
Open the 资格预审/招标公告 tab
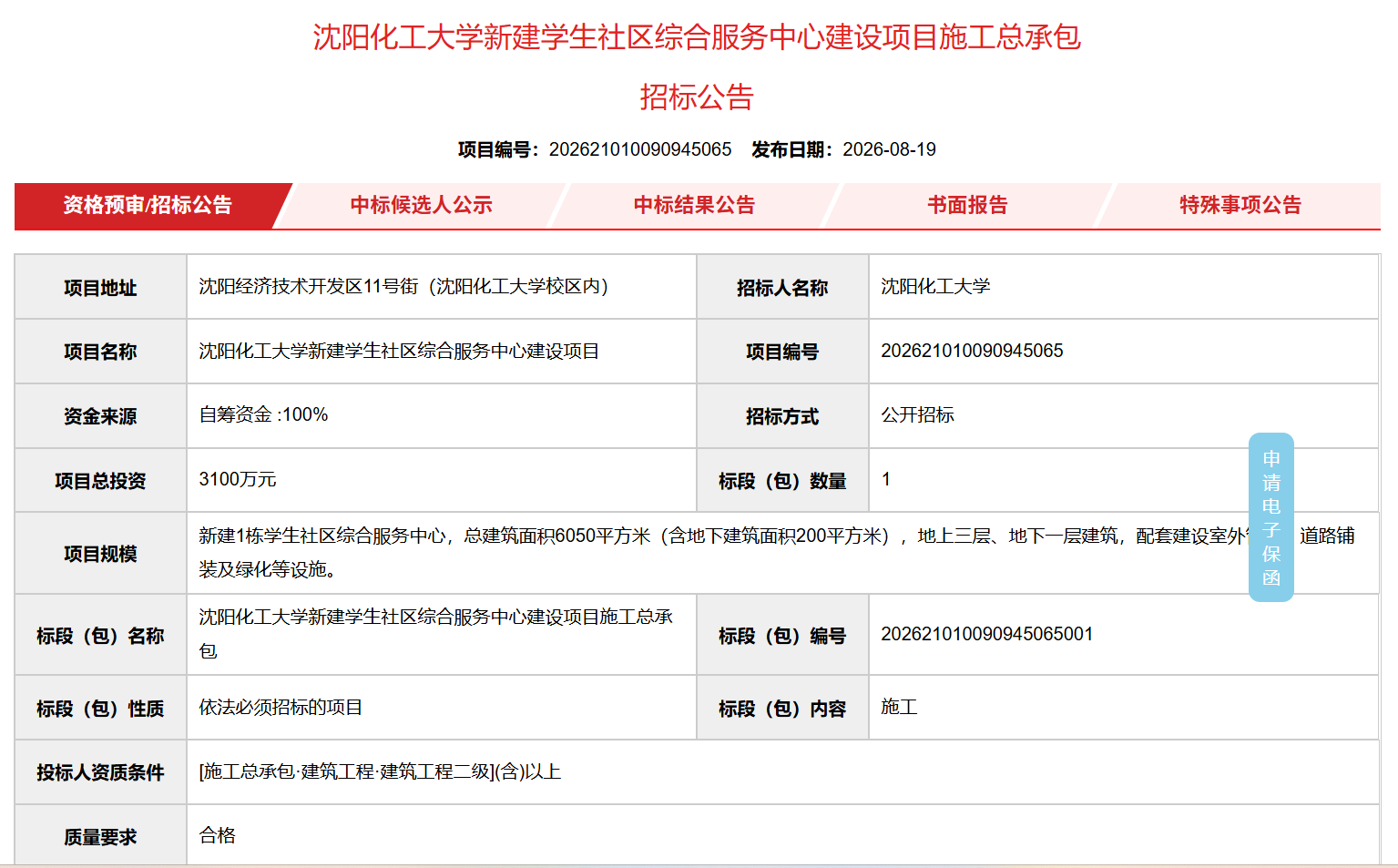(148, 206)
